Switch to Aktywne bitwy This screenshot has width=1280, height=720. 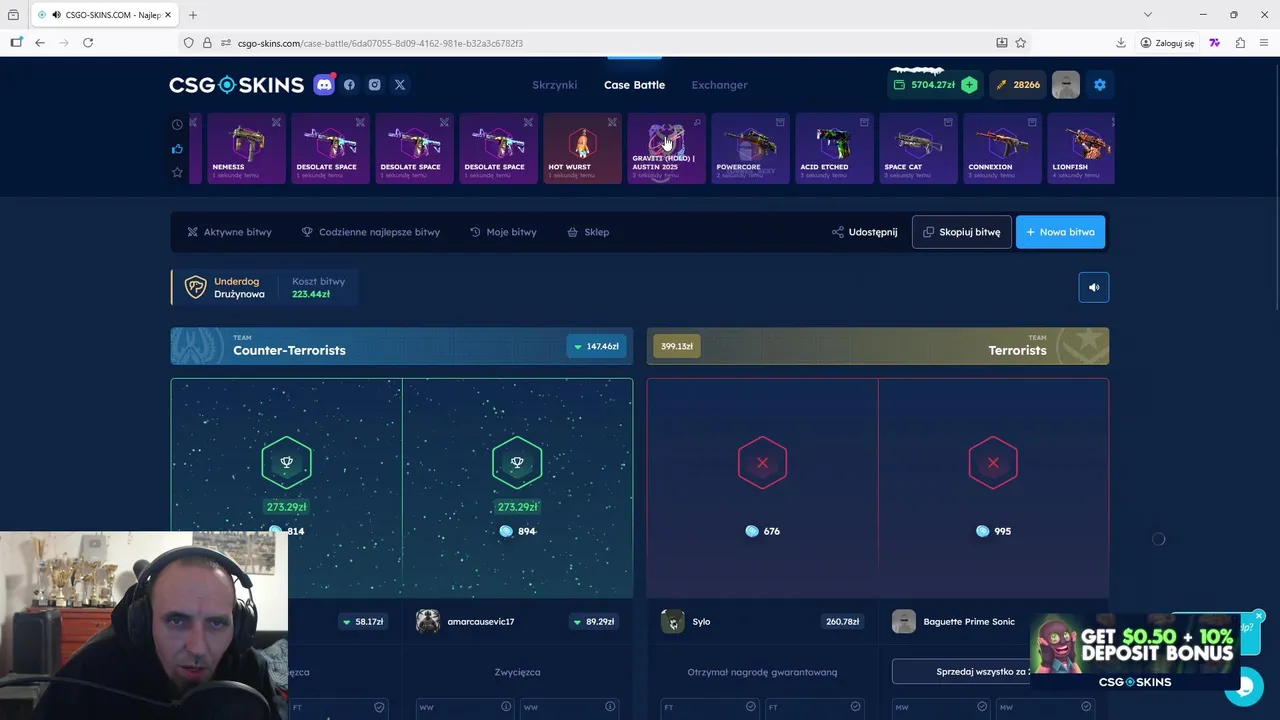coord(229,232)
